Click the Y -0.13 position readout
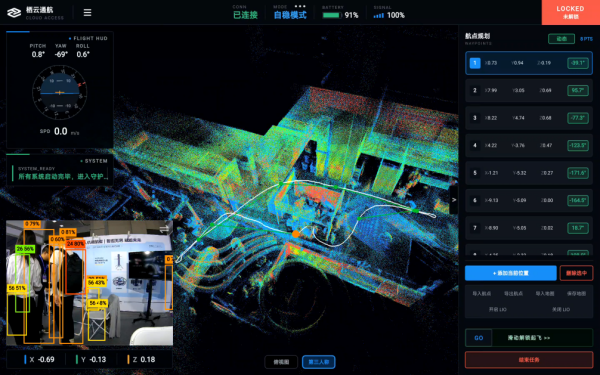Viewport: 600px width, 375px height. pos(91,359)
